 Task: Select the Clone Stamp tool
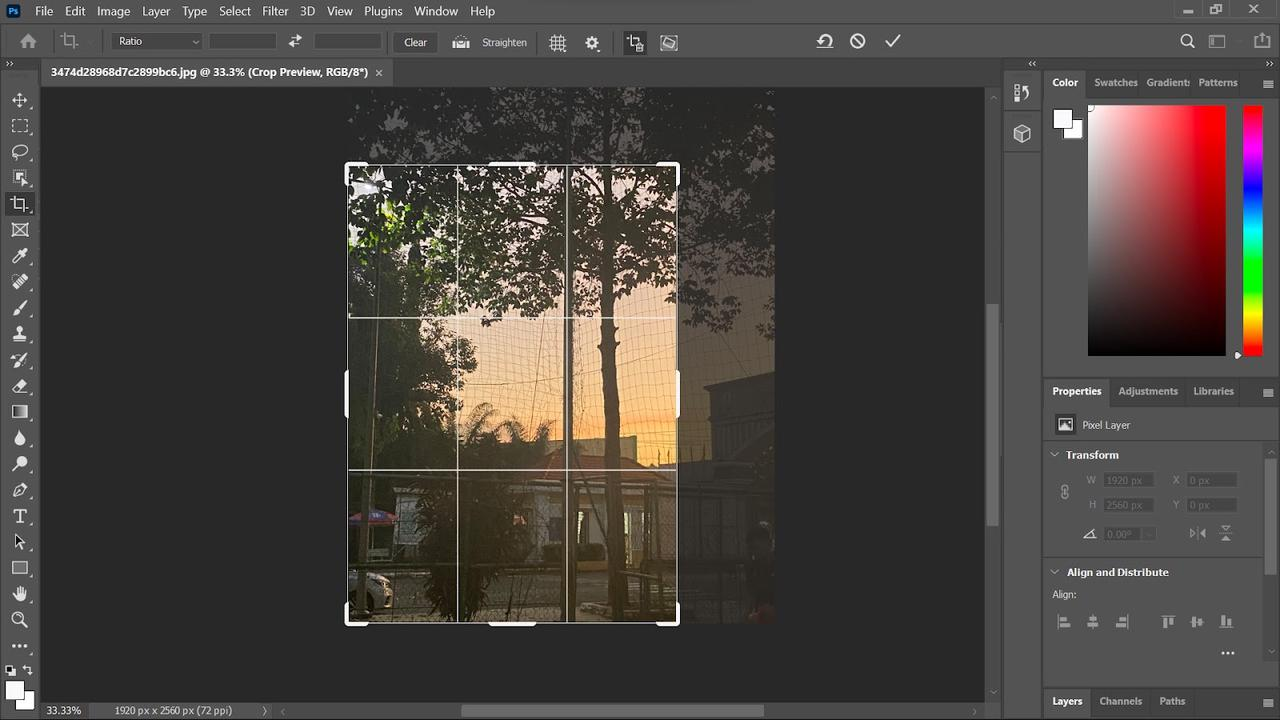20,334
